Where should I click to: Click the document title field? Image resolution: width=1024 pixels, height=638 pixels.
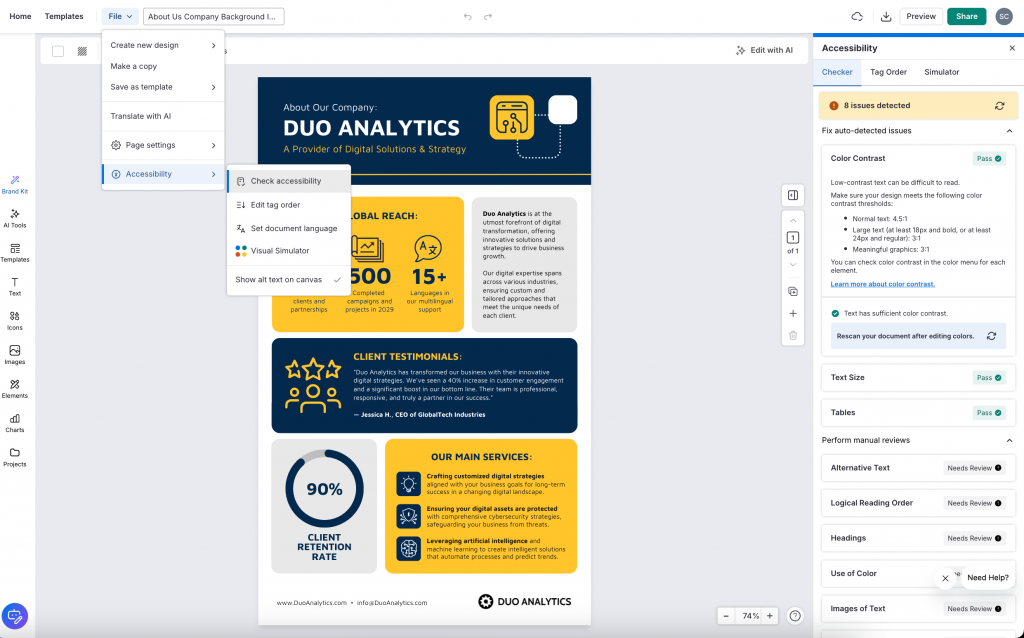point(214,16)
